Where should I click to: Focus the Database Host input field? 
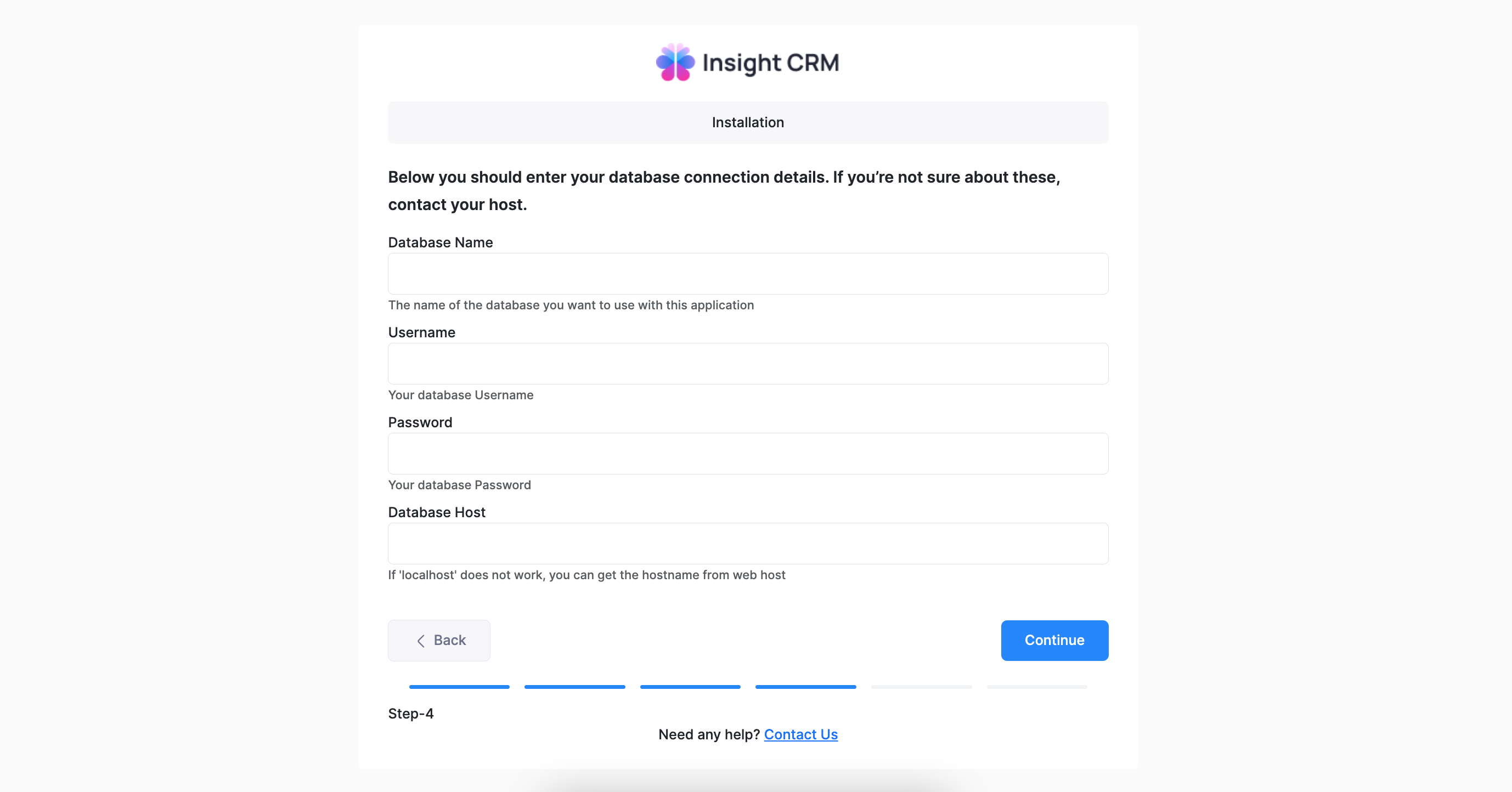(748, 544)
